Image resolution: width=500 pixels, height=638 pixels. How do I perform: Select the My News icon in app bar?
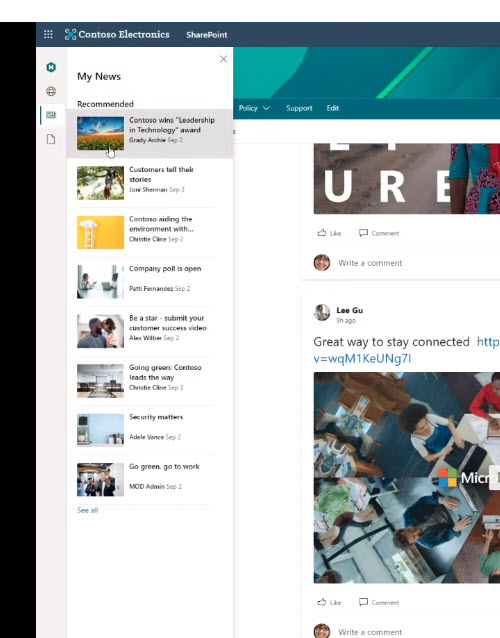pyautogui.click(x=51, y=115)
